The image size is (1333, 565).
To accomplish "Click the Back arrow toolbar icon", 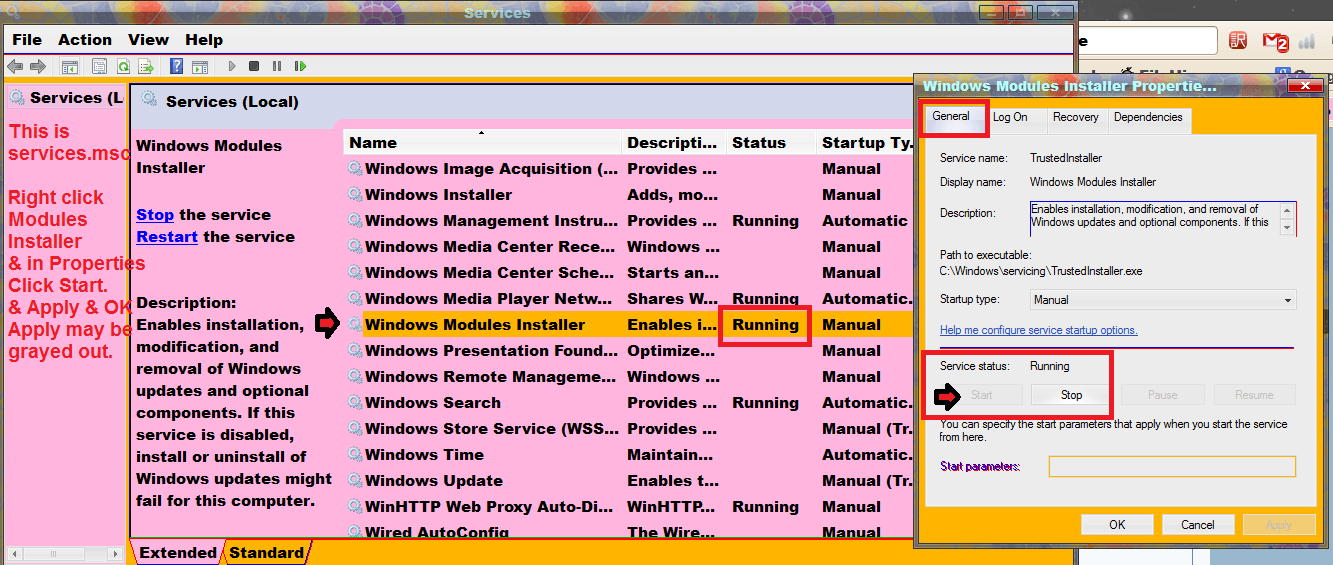I will [15, 67].
